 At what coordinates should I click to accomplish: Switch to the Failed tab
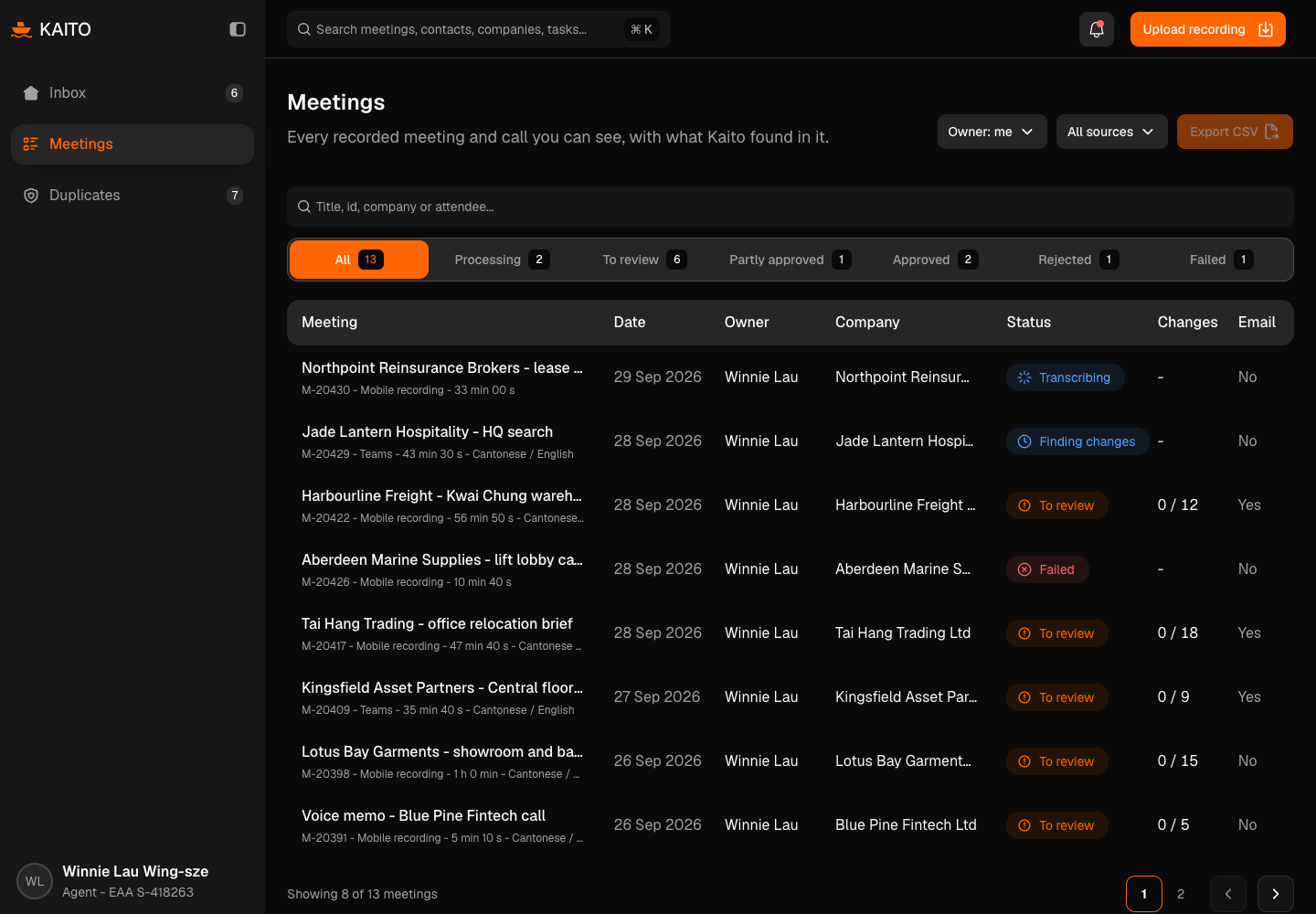[1221, 260]
